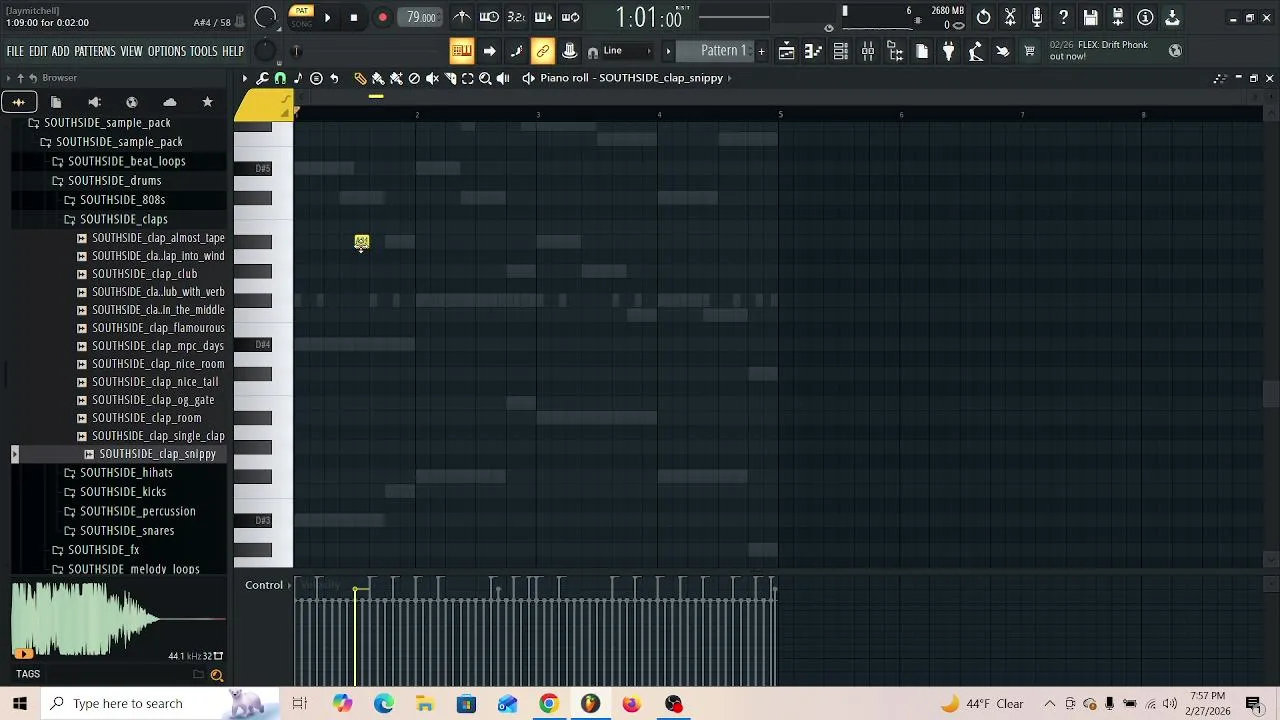Click the orange link/multilink controllers icon

[543, 51]
